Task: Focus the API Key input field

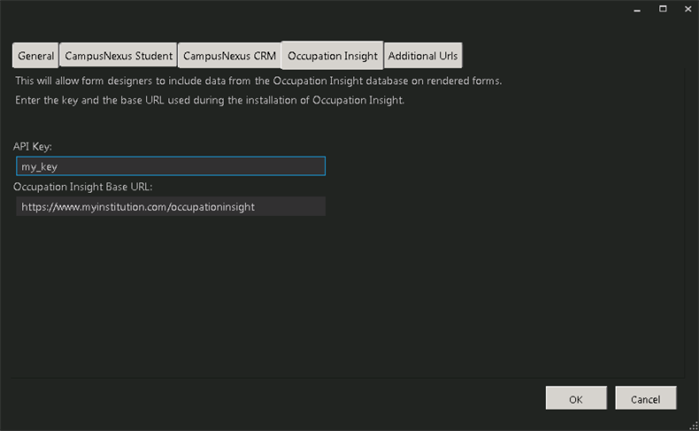Action: 171,166
